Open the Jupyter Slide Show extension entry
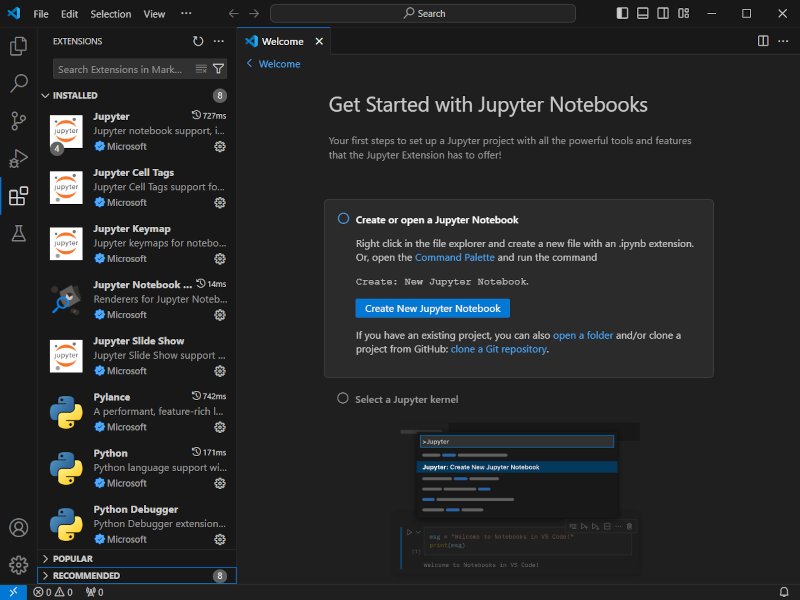 tap(137, 356)
